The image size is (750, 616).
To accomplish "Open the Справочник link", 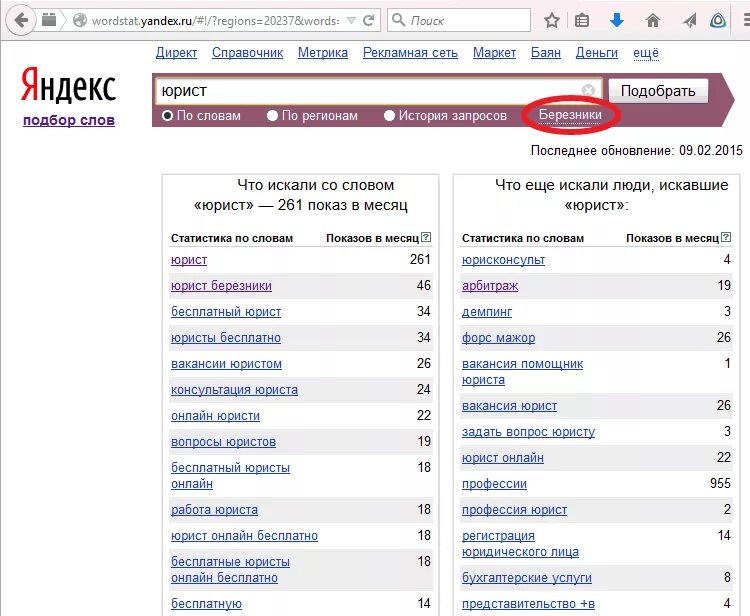I will (x=247, y=53).
